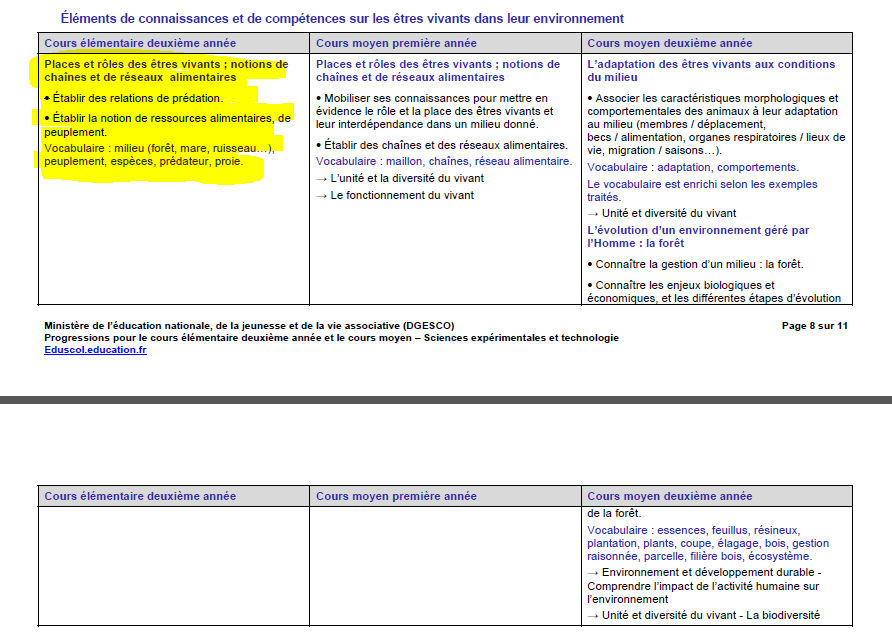Select top table header Cours élémentaire deuxième année
Screen dimensions: 892x636
tap(140, 43)
